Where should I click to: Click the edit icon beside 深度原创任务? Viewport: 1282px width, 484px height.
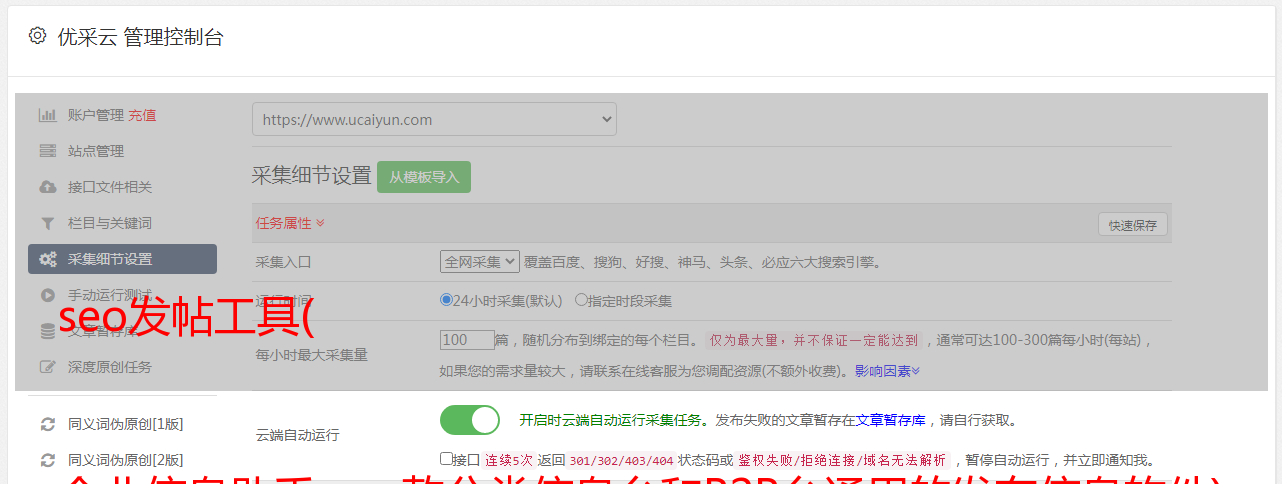(47, 367)
